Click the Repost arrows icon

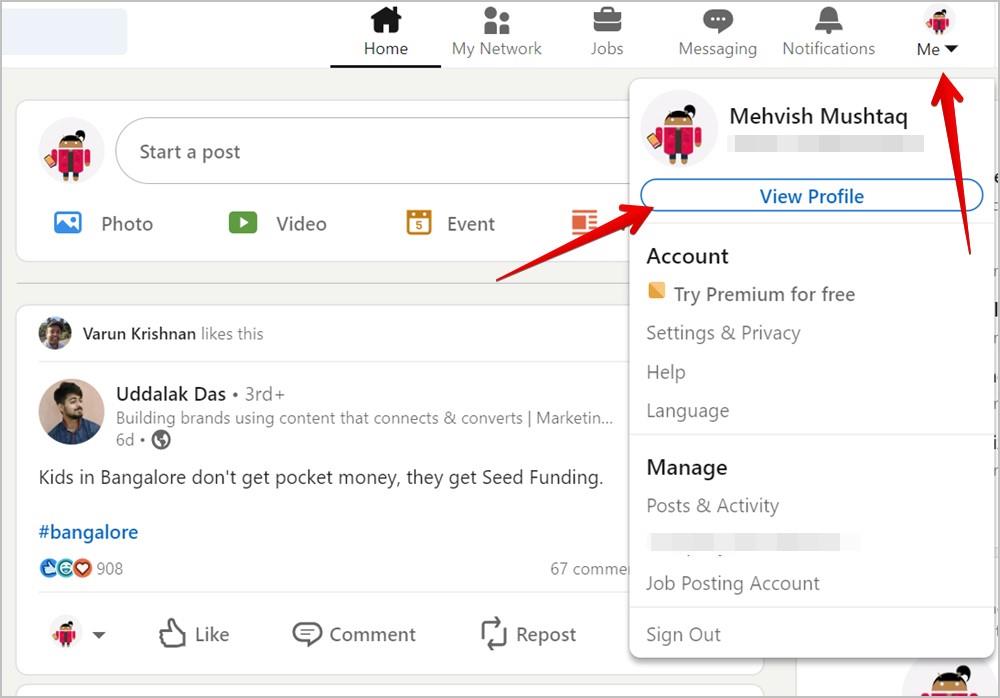pyautogui.click(x=493, y=634)
